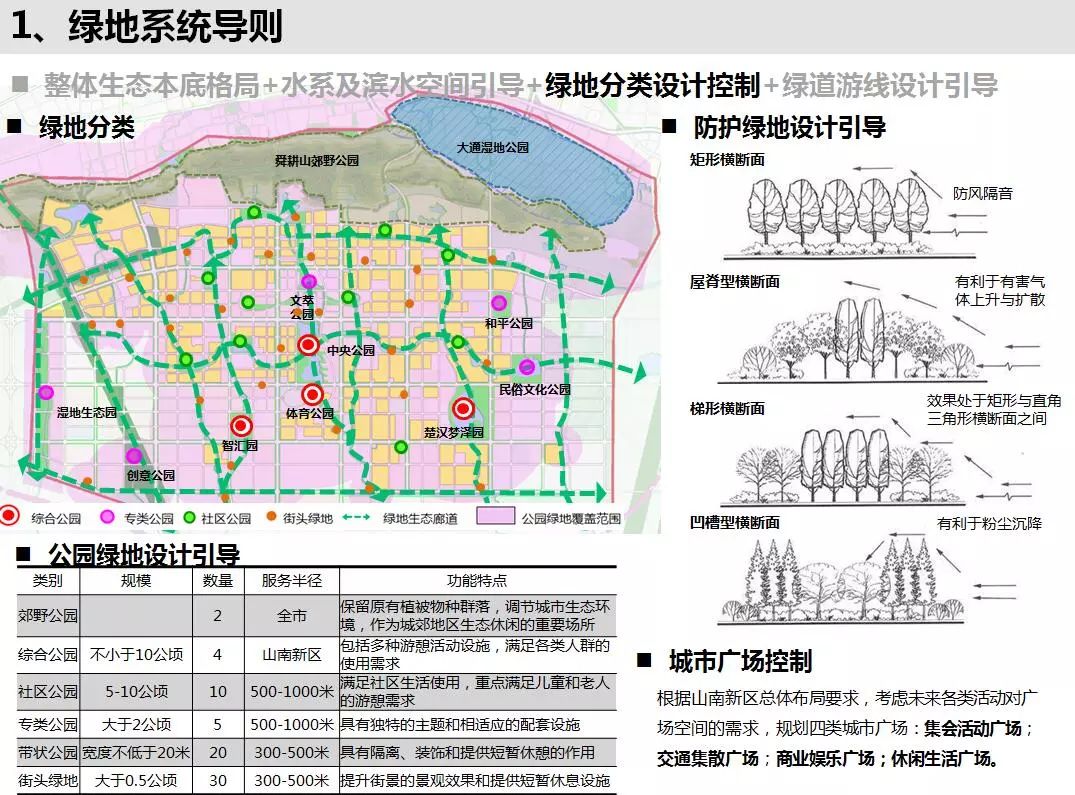This screenshot has width=1075, height=795.
Task: Click the magenta marker above 文萃公园
Action: point(309,281)
